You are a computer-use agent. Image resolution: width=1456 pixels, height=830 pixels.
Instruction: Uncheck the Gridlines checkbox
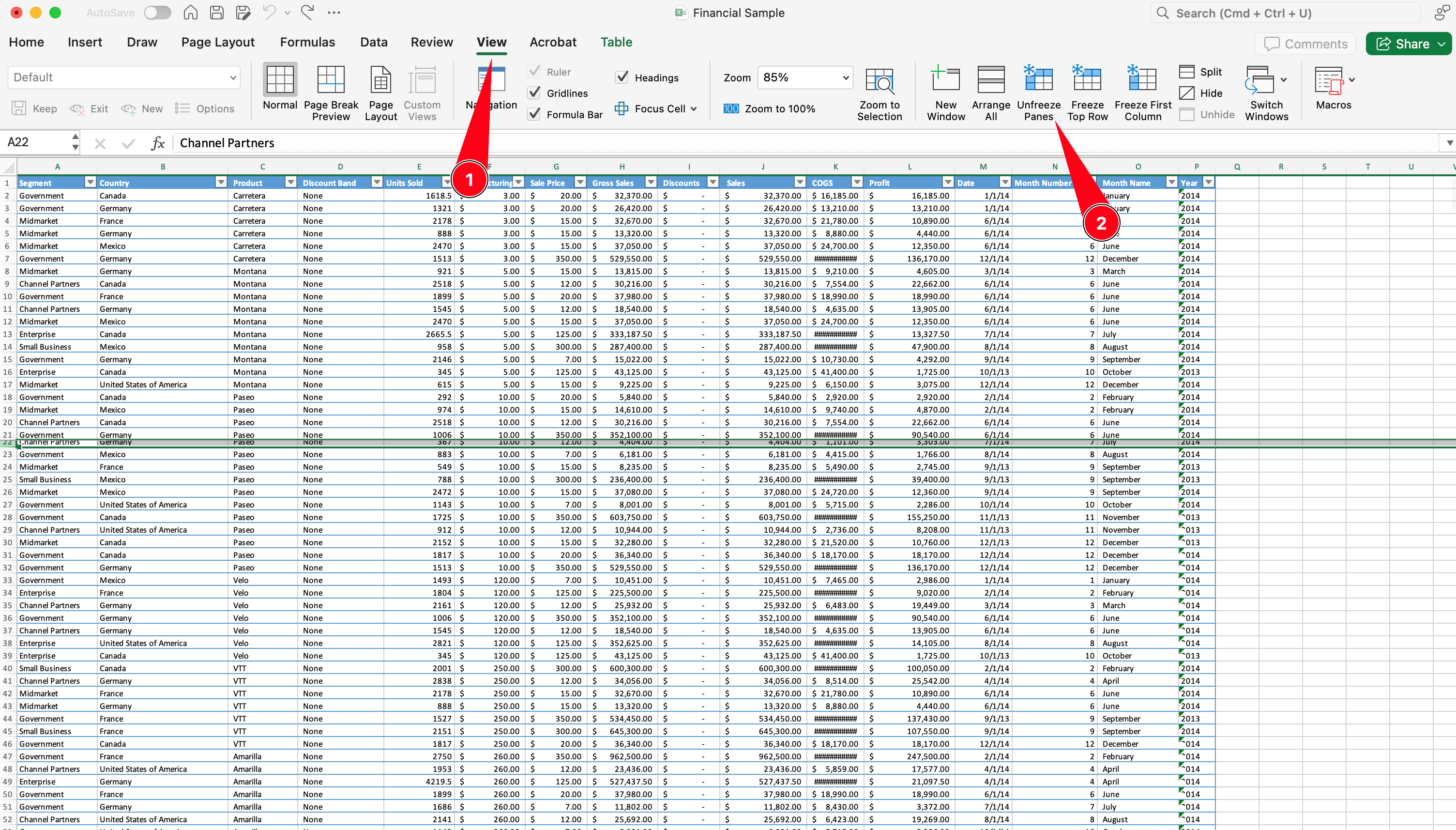534,92
